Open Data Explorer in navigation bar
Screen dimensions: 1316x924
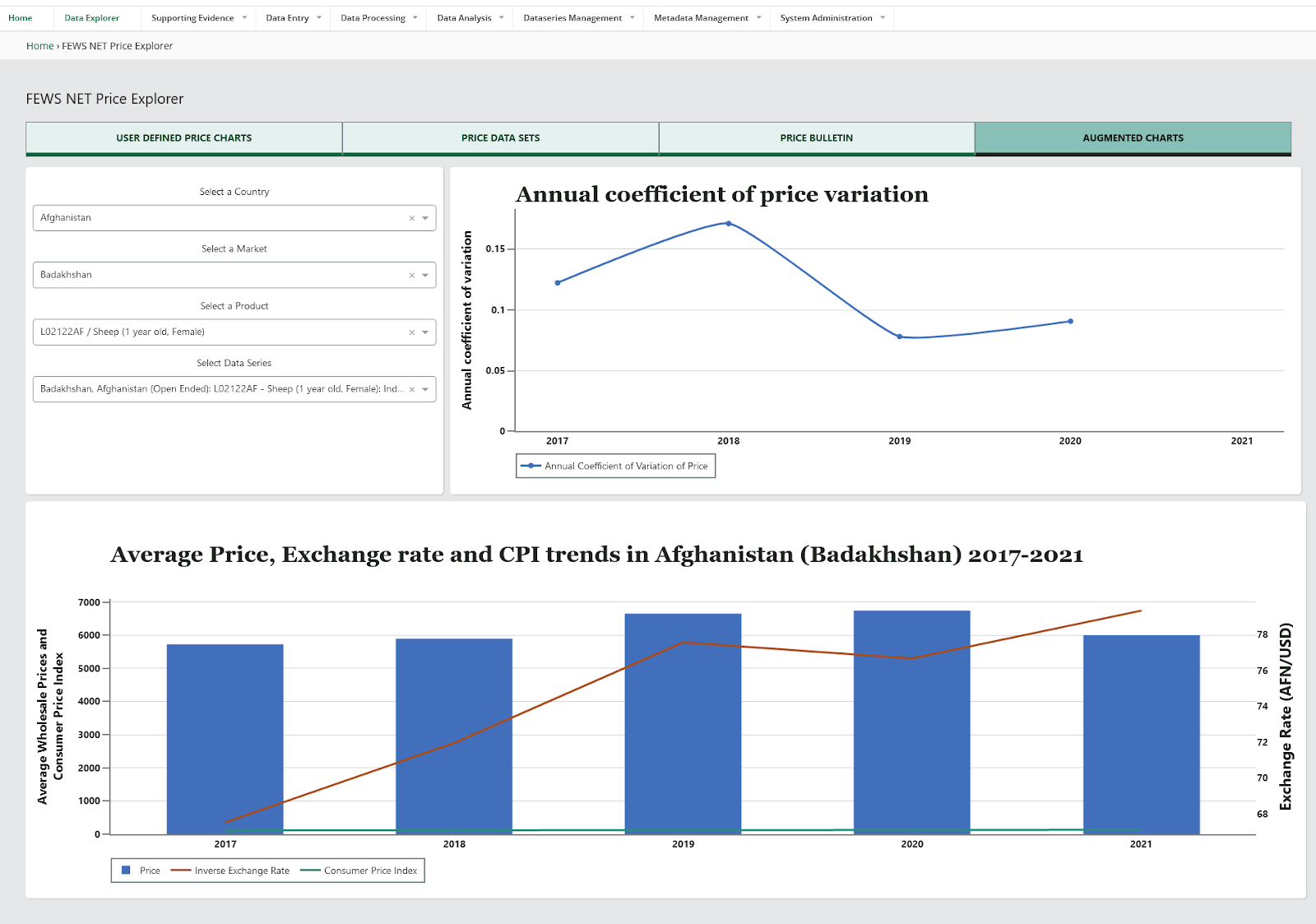tap(92, 18)
